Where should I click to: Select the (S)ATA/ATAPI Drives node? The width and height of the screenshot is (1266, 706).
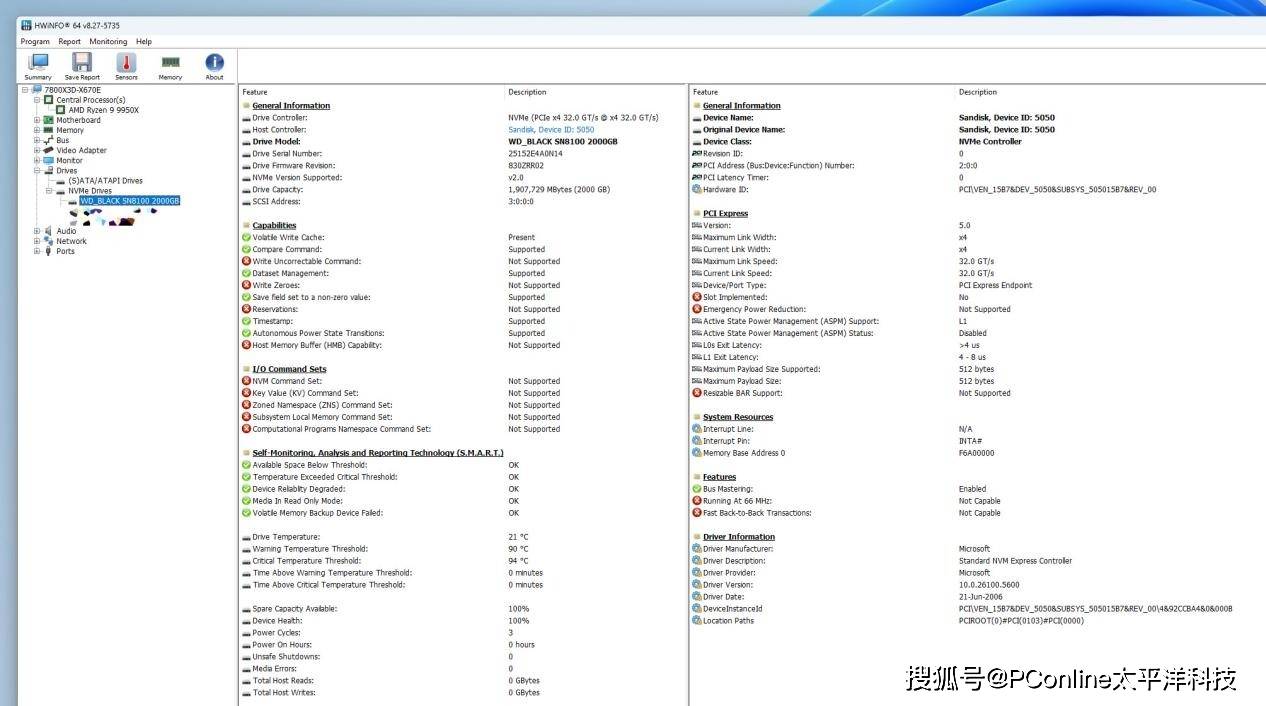(x=106, y=181)
